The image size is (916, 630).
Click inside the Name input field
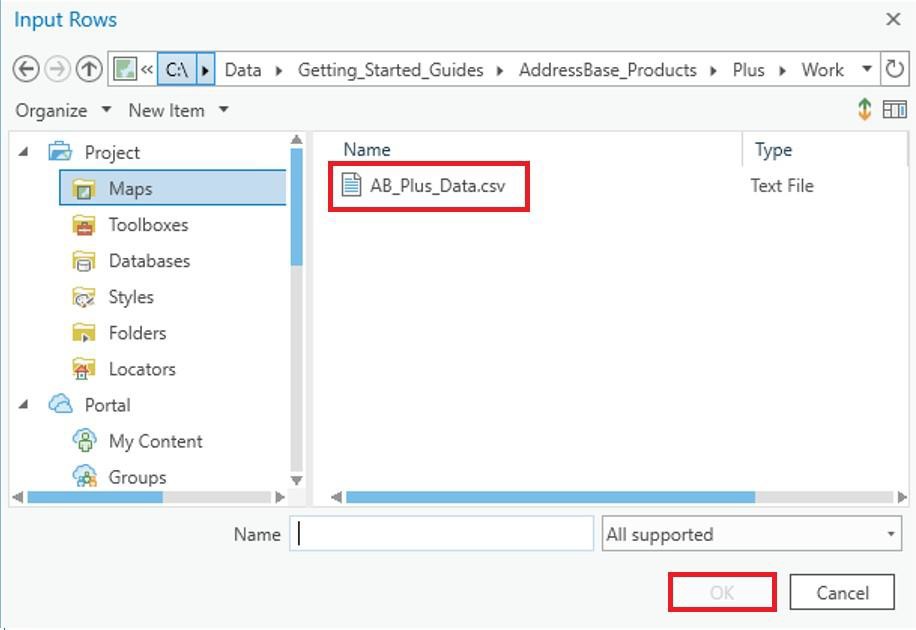tap(440, 533)
